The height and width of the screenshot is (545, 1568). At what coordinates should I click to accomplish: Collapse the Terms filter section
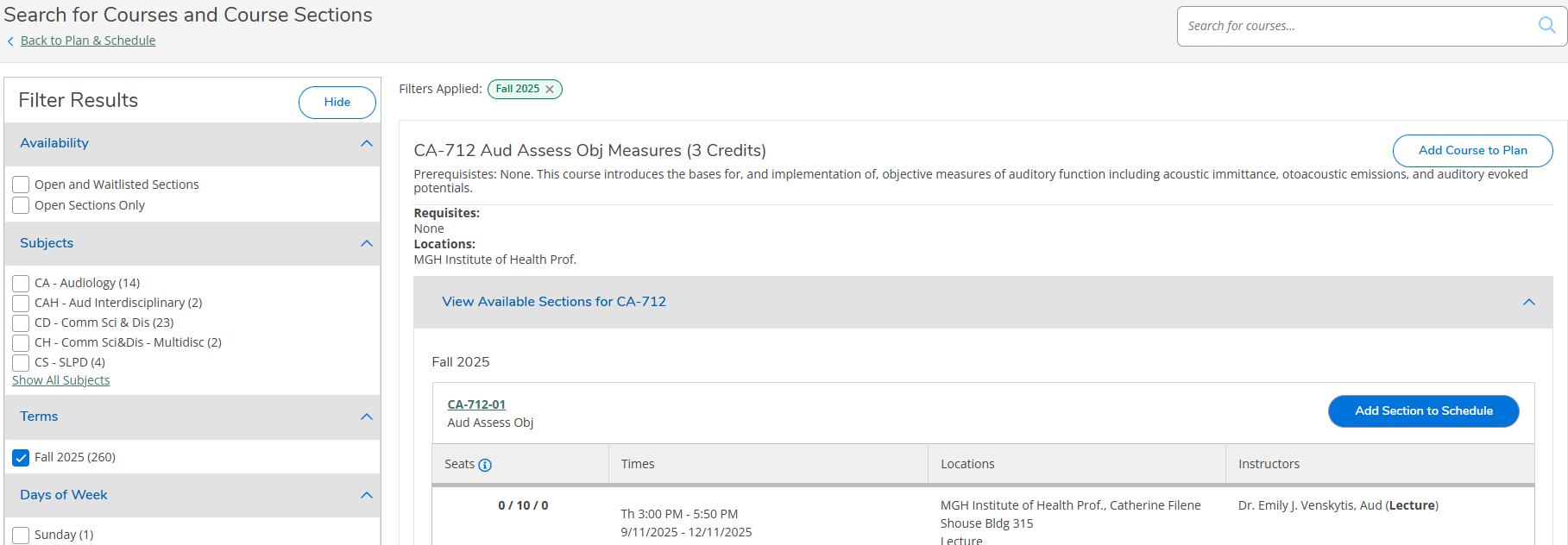pos(367,417)
